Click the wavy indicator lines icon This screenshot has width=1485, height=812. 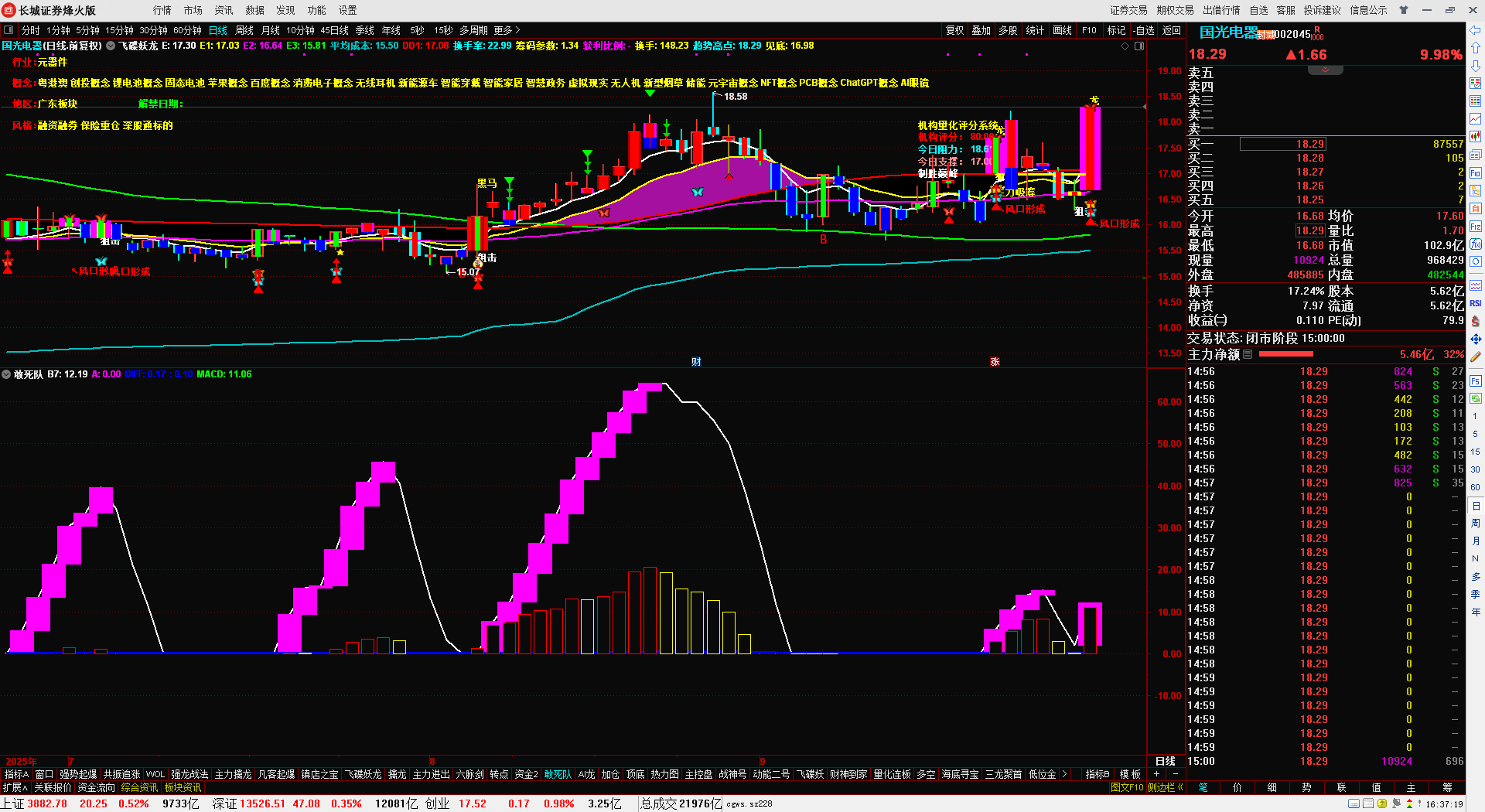(x=1476, y=285)
